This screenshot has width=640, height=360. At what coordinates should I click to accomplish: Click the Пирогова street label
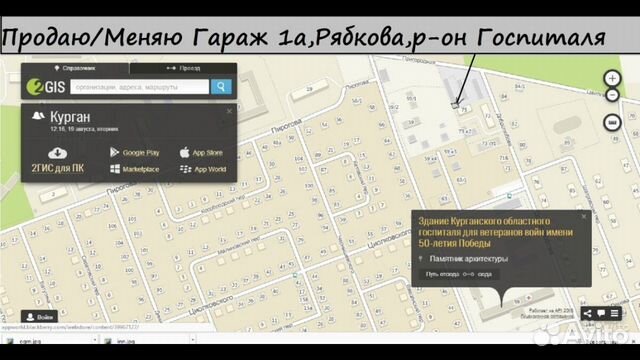click(287, 126)
